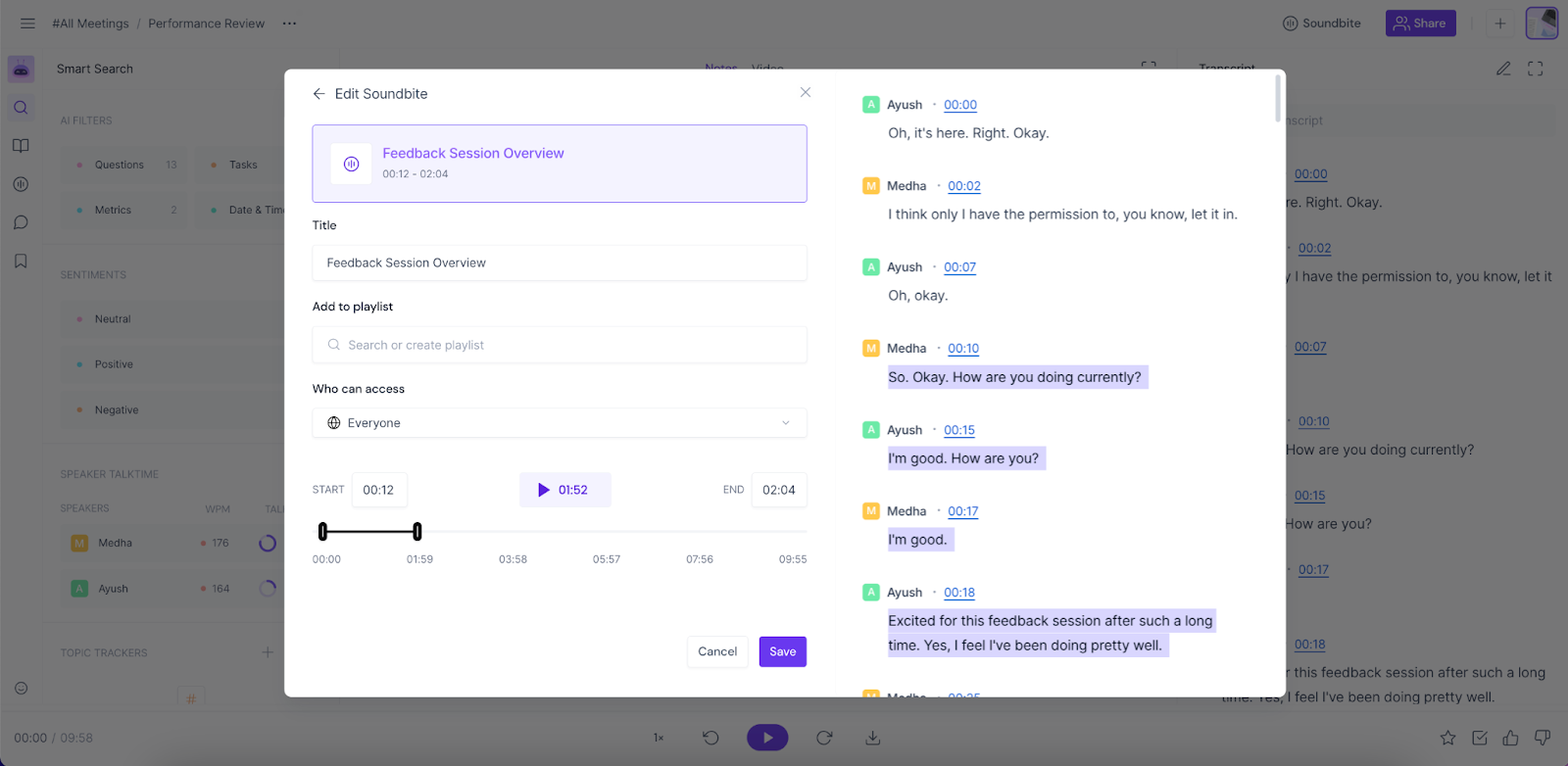Viewport: 1568px width, 766px height.
Task: Click the task checkbox icon in bottom bar
Action: [x=1480, y=738]
